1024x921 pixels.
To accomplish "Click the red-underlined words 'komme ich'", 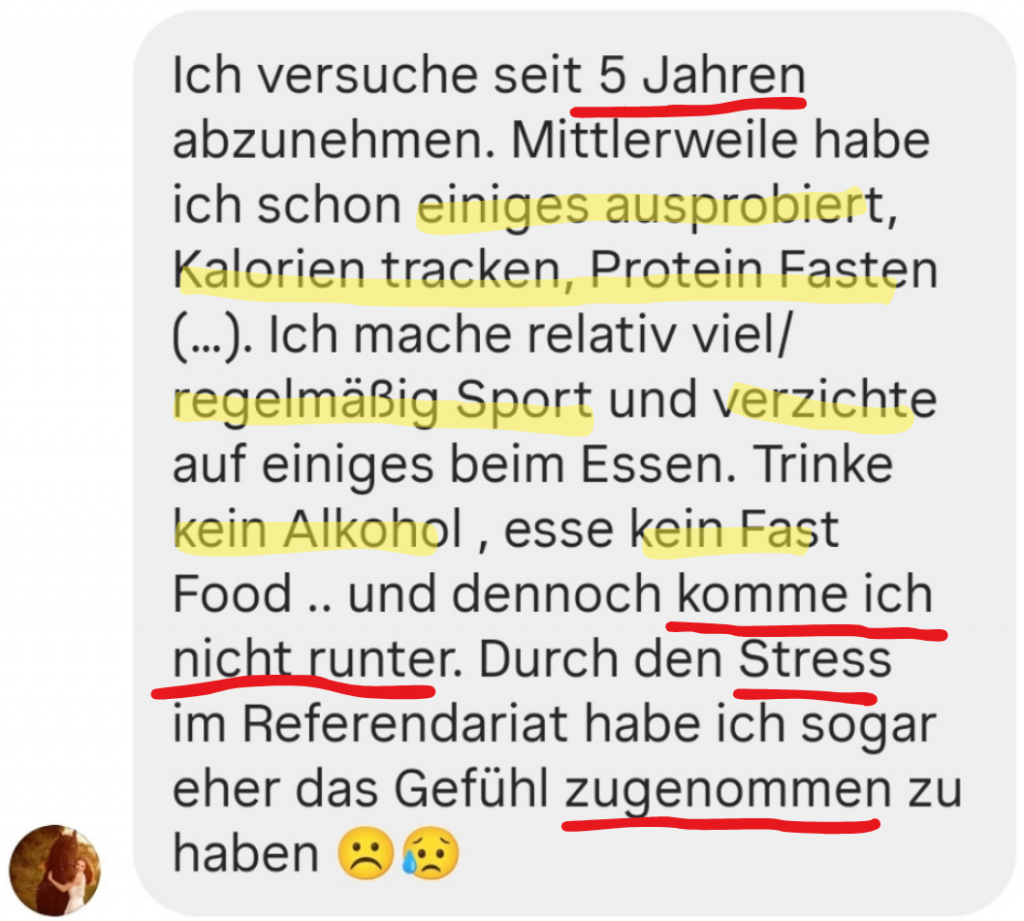I will coord(805,595).
